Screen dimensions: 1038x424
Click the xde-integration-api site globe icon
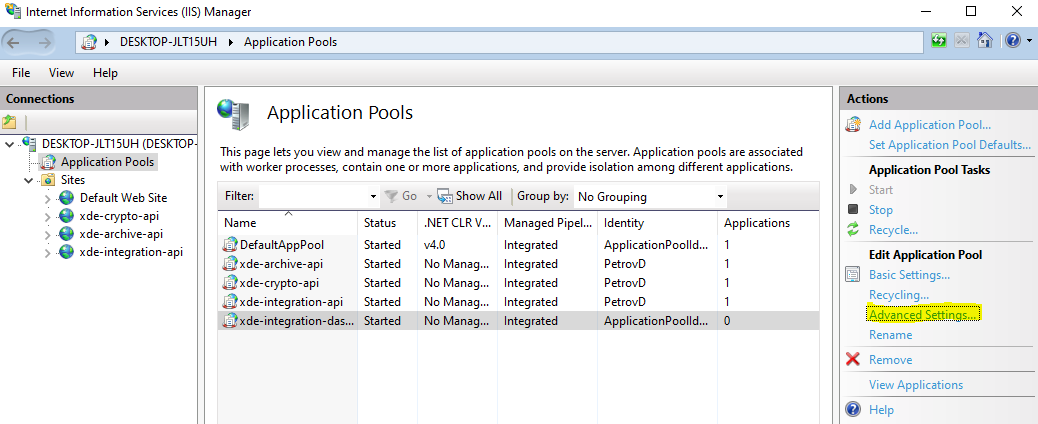[x=66, y=252]
